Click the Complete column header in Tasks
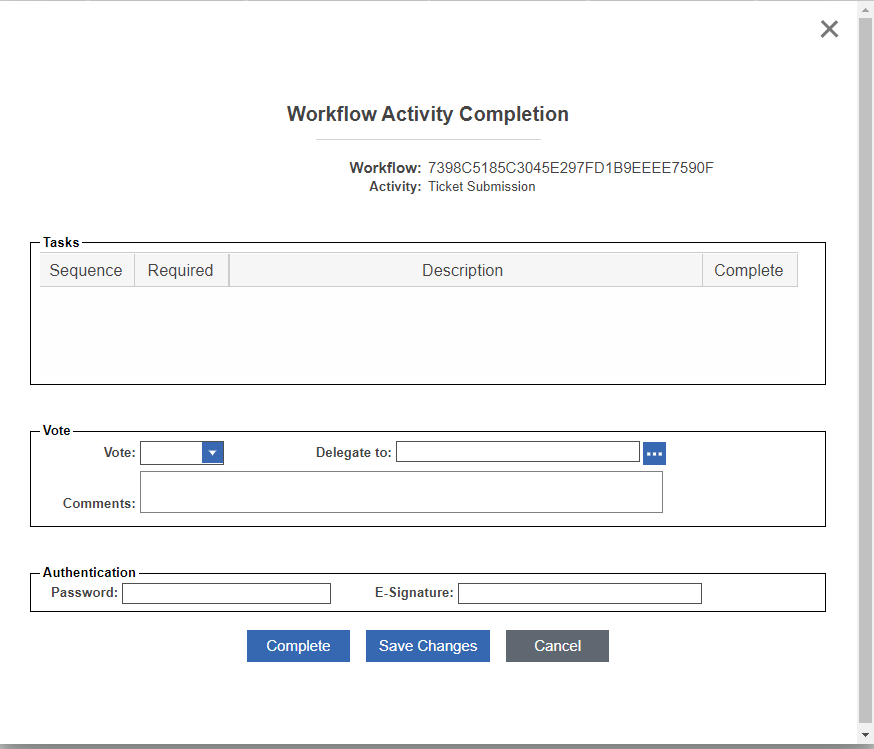The height and width of the screenshot is (749, 874). 748,270
